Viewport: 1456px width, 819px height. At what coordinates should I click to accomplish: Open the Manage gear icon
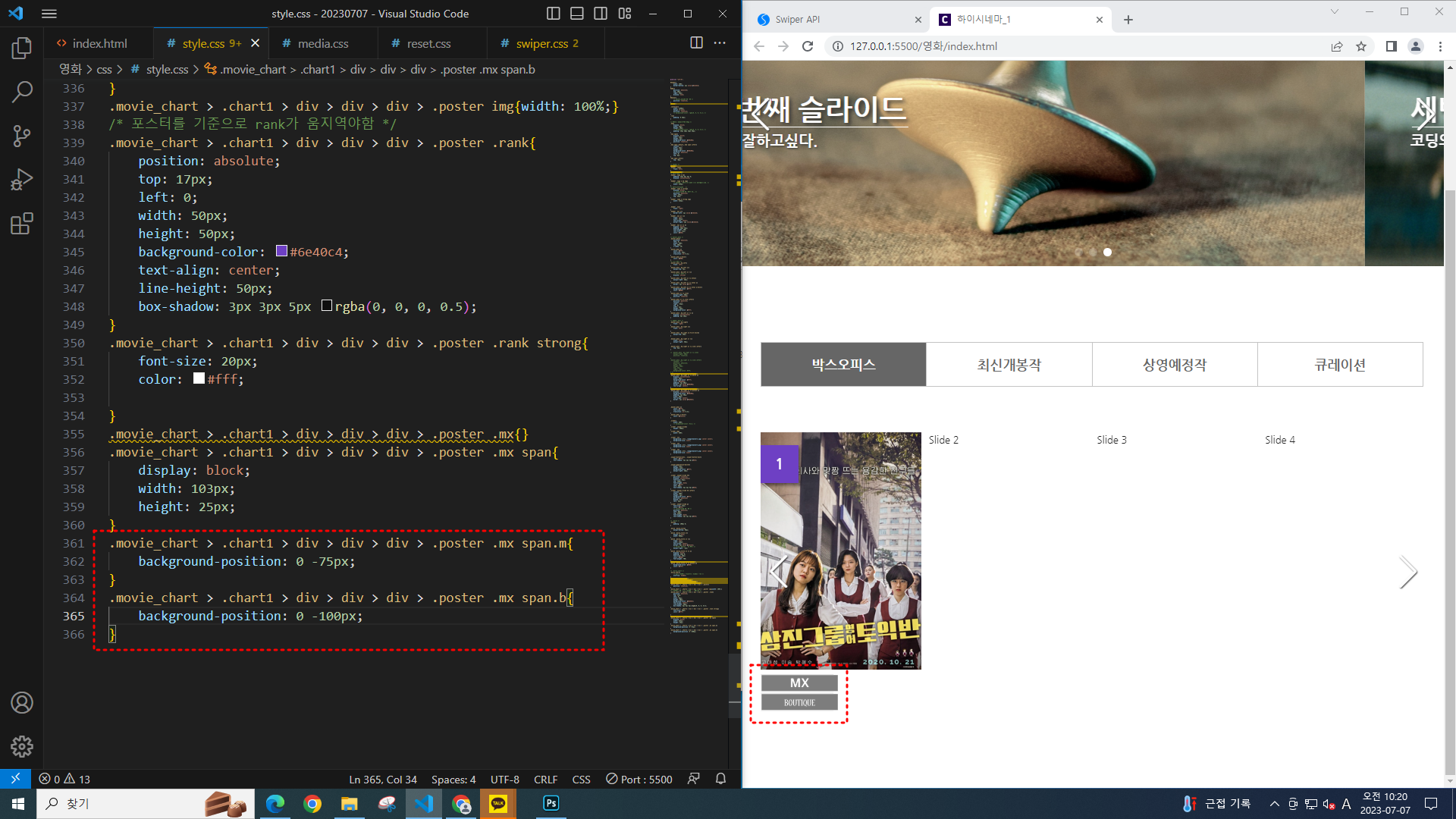(x=21, y=747)
